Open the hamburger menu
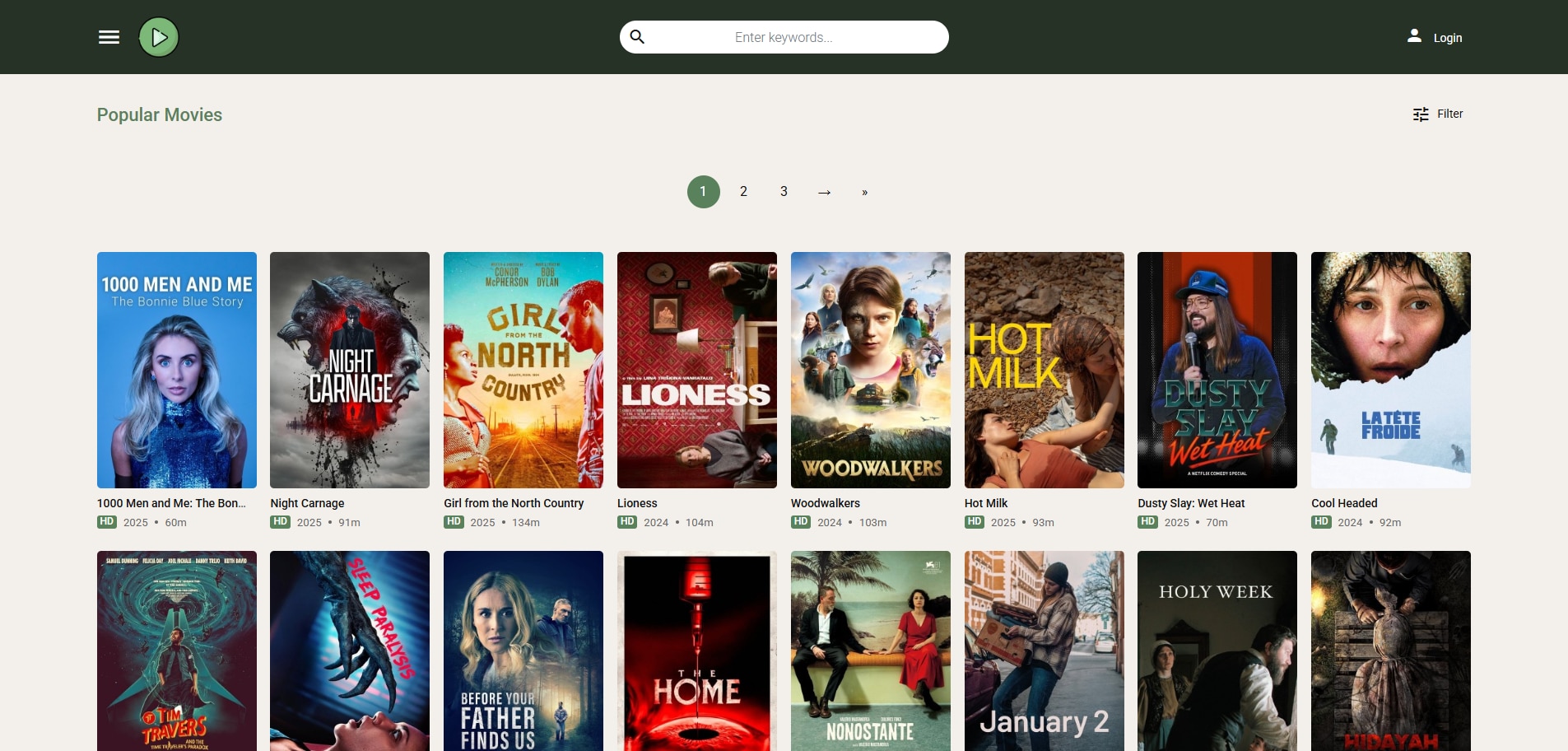This screenshot has width=1568, height=751. click(109, 37)
